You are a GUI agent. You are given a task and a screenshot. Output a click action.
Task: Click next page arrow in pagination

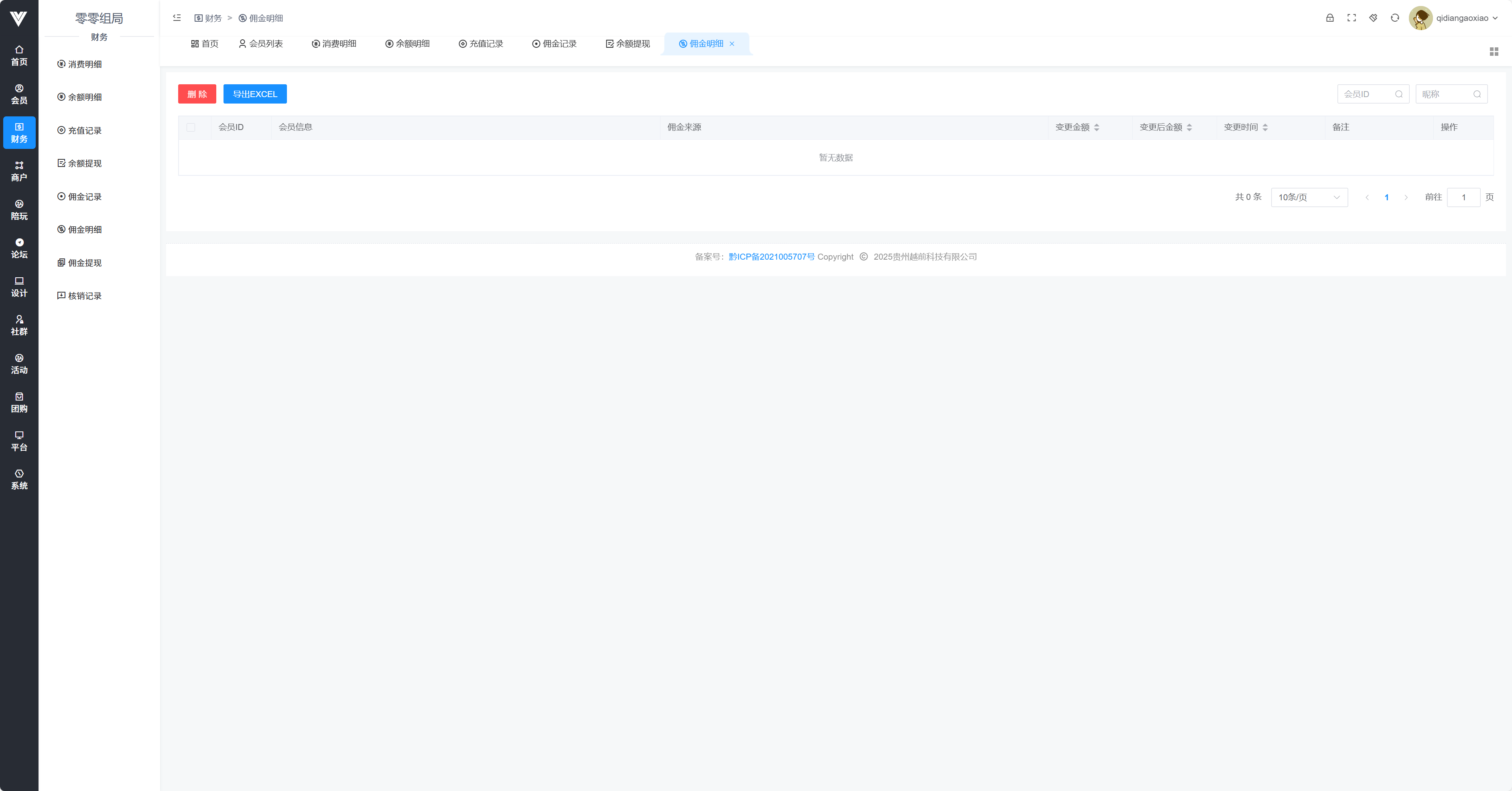(1406, 197)
